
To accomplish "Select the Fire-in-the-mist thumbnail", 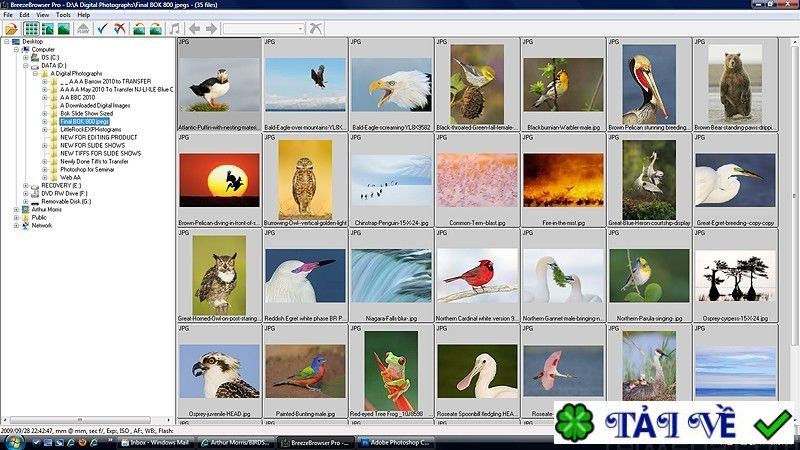I will tap(563, 180).
